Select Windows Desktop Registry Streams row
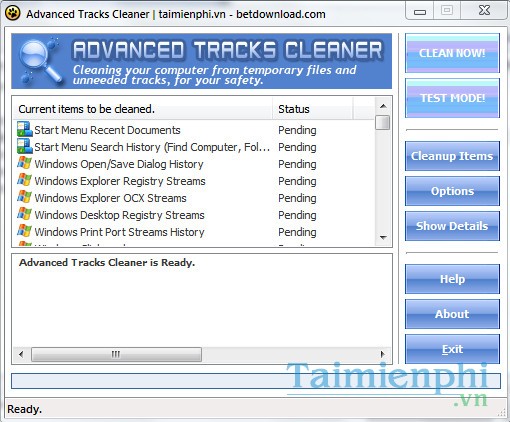 [193, 215]
